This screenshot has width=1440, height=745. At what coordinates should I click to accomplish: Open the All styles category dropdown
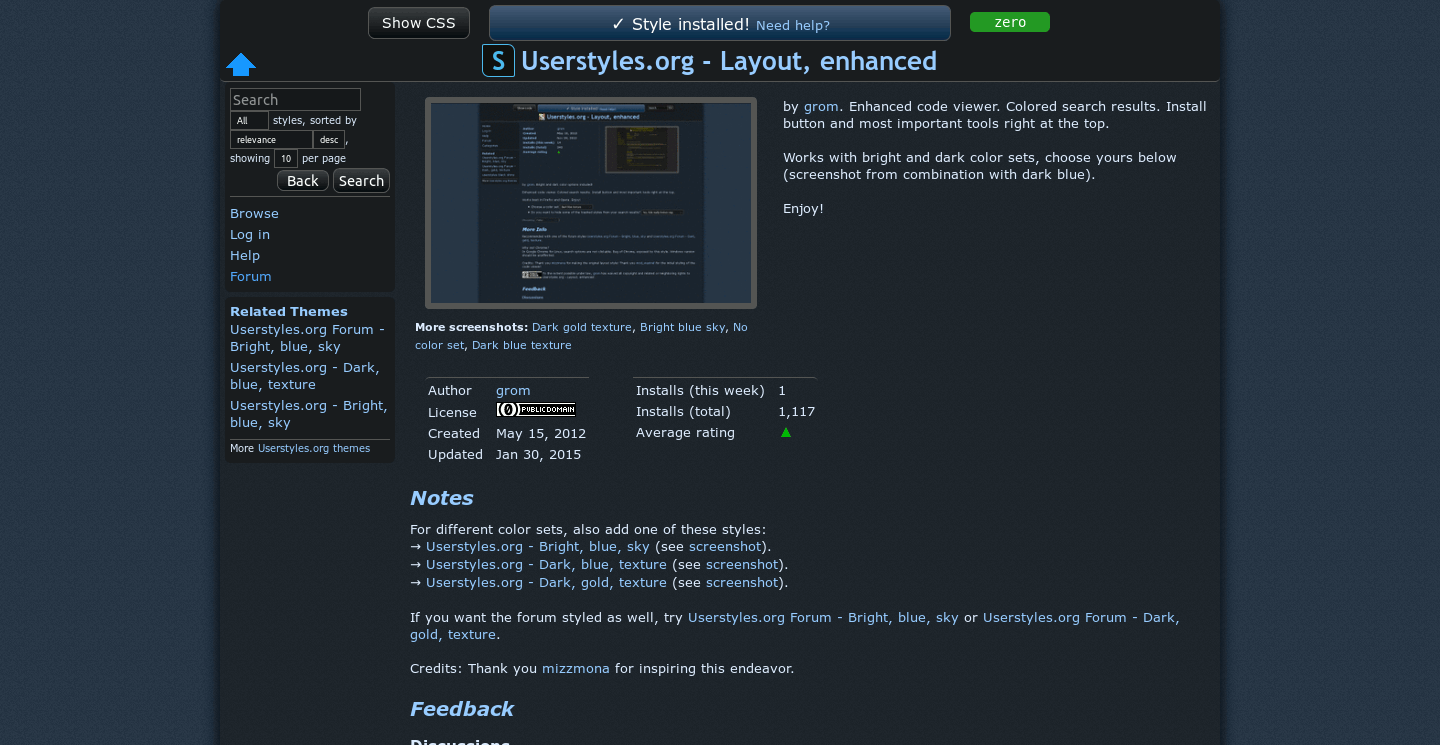click(x=249, y=120)
